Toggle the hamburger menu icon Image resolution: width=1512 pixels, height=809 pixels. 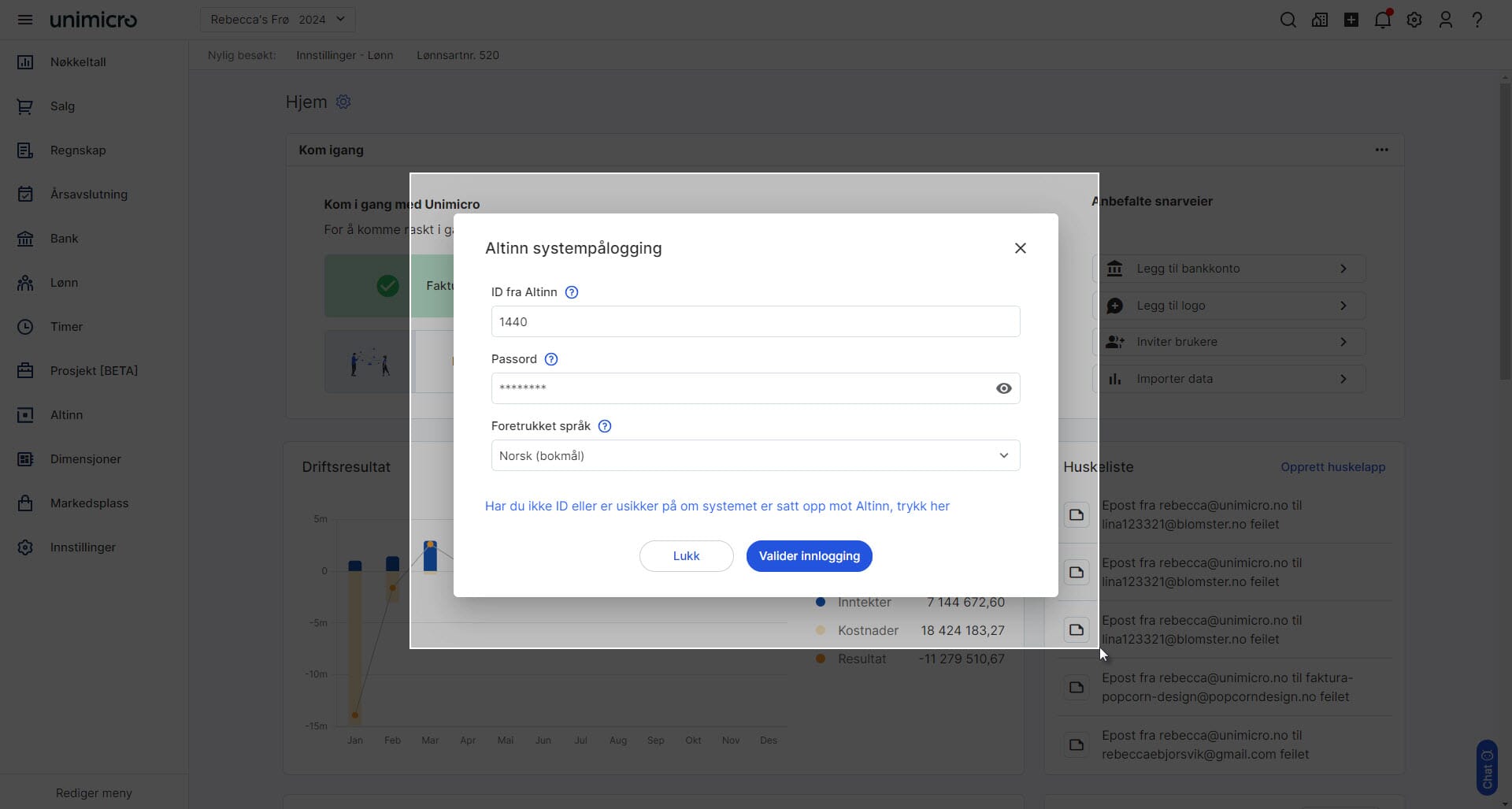pyautogui.click(x=25, y=20)
